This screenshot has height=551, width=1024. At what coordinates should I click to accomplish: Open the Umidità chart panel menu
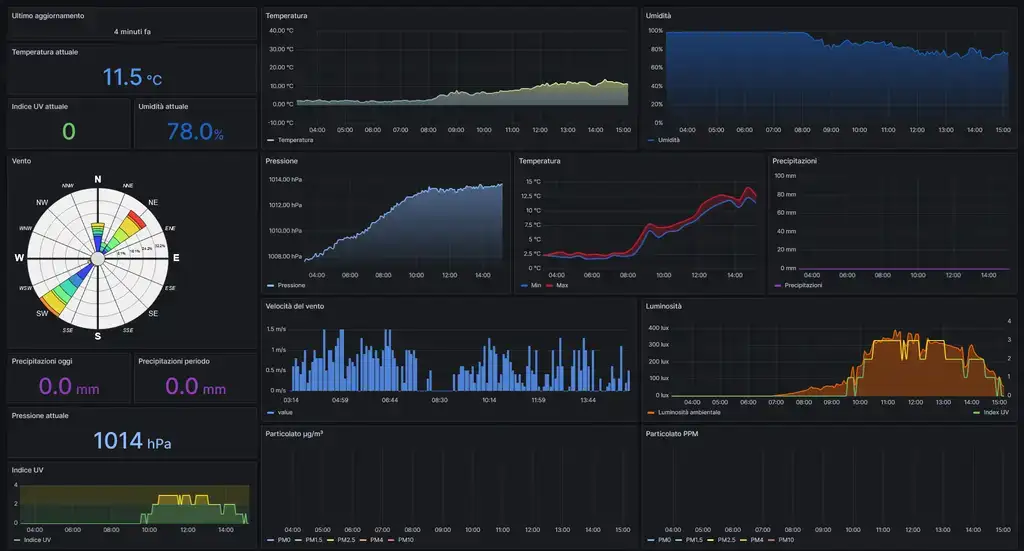(659, 16)
